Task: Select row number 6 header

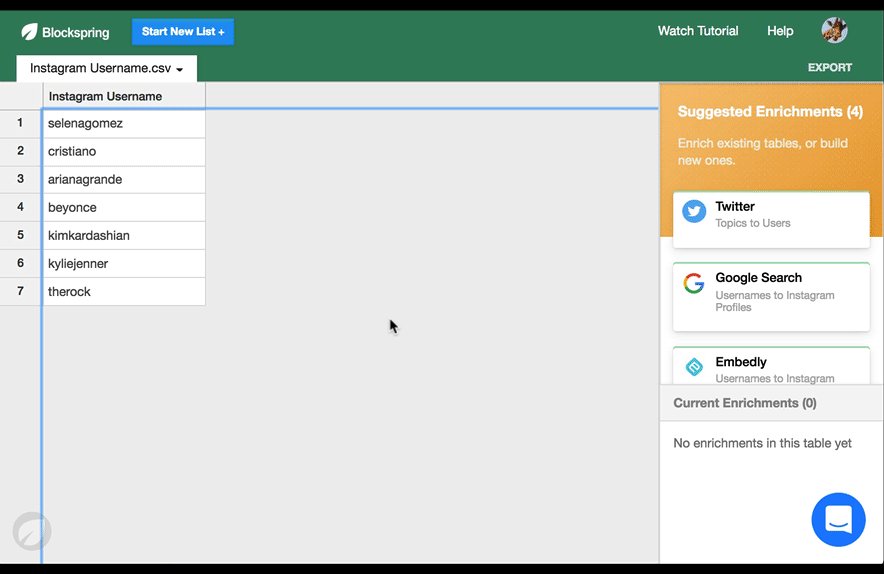Action: point(21,263)
